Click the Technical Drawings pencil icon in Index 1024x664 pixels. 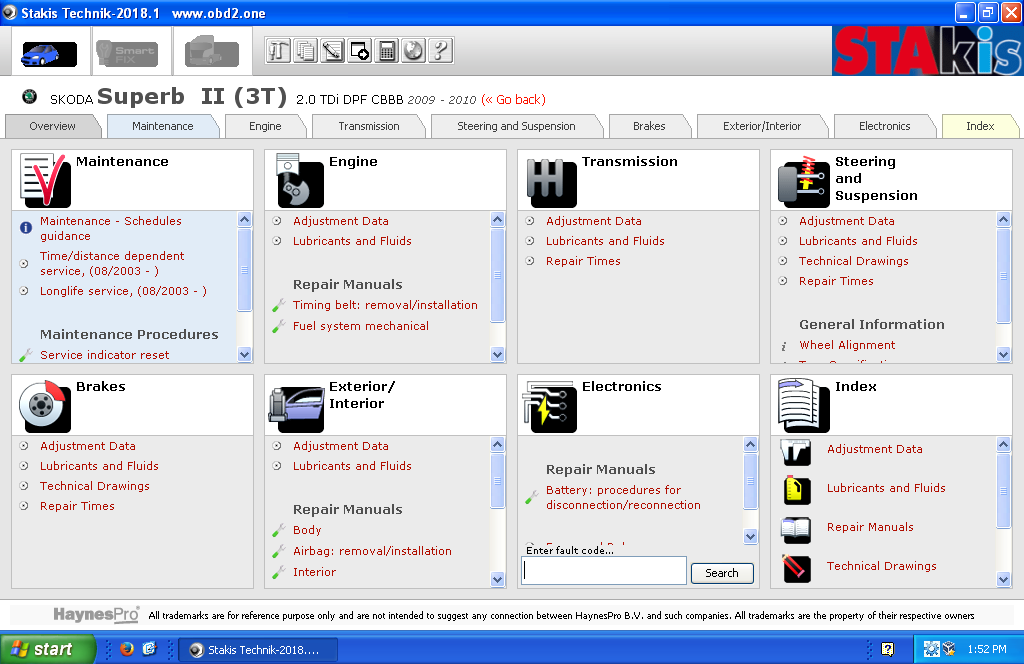pyautogui.click(x=796, y=568)
